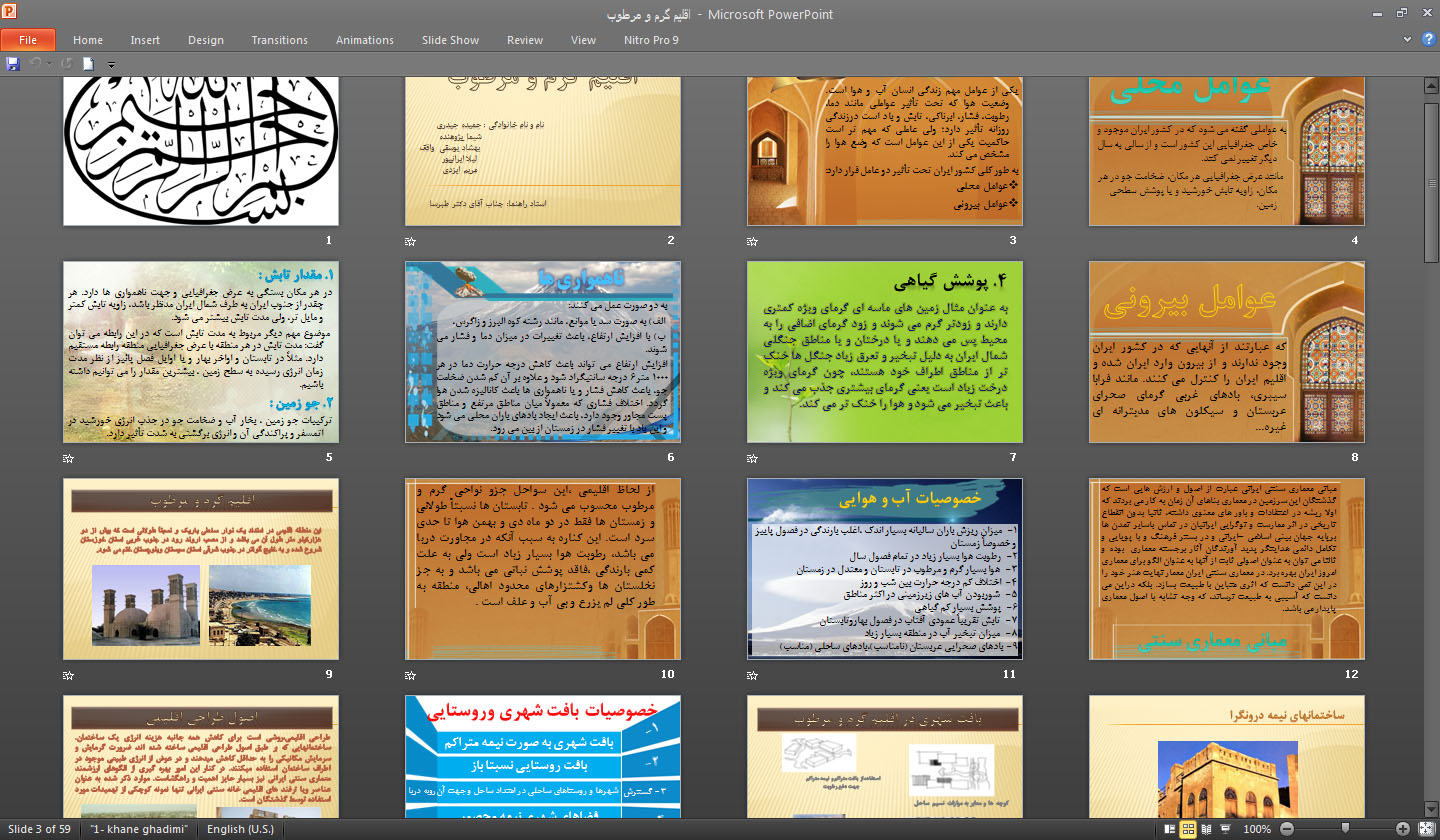Click Fit slide to current window icon
Screen dimensions: 1440x840
(x=1428, y=829)
